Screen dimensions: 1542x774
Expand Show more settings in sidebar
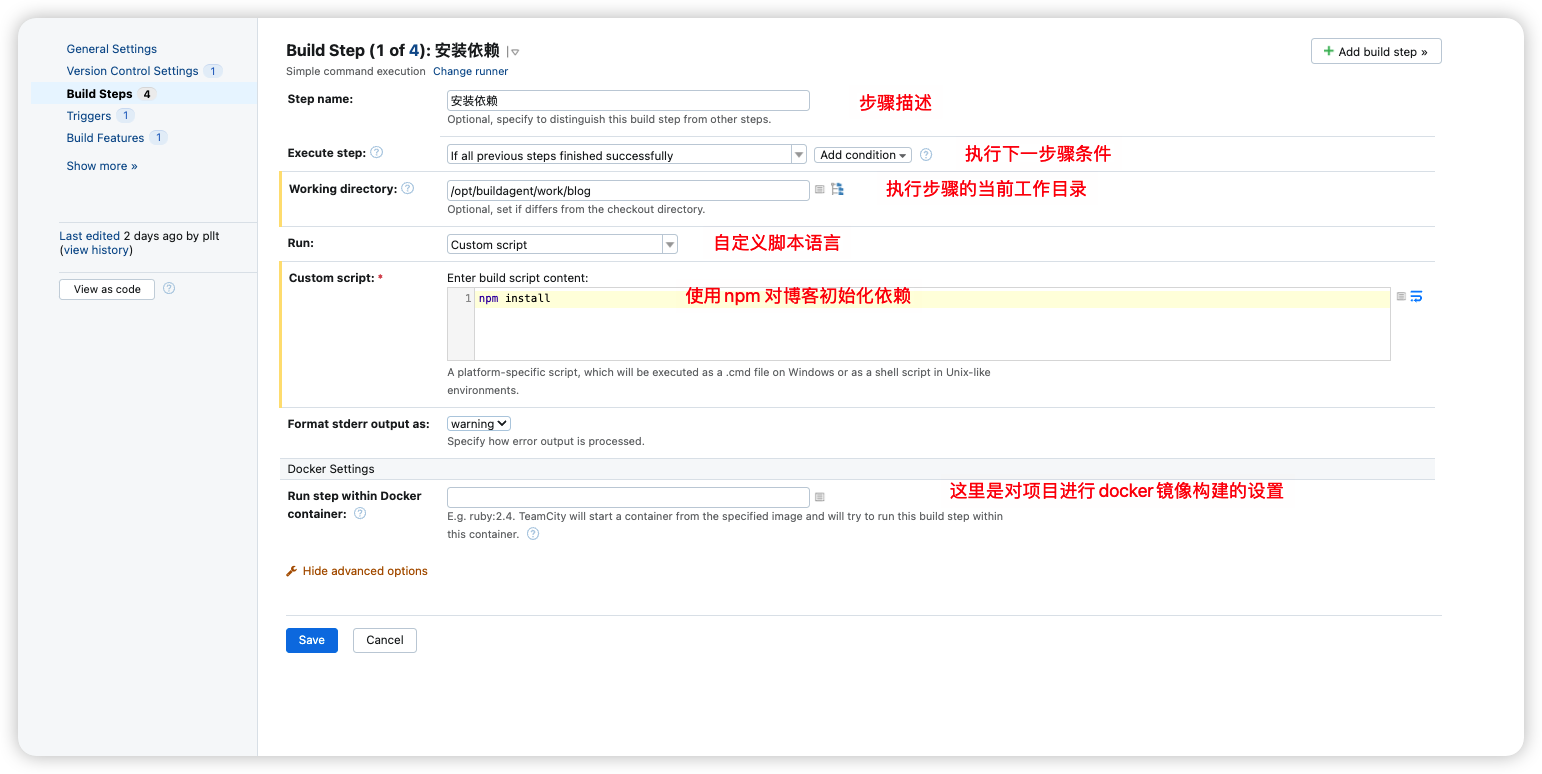point(102,166)
